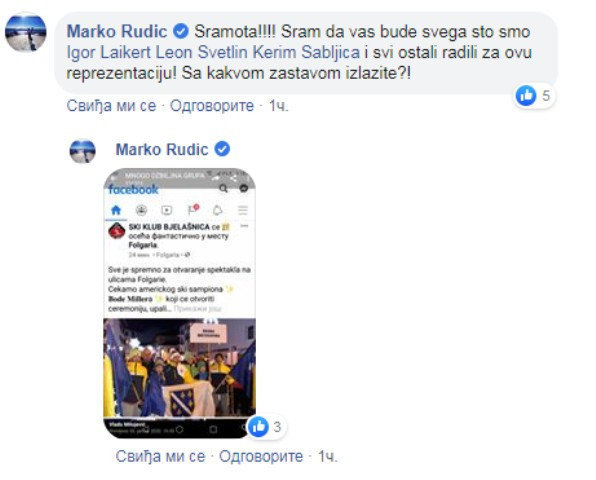Click the like reaction icon showing 3
The height and width of the screenshot is (480, 596).
(x=258, y=426)
